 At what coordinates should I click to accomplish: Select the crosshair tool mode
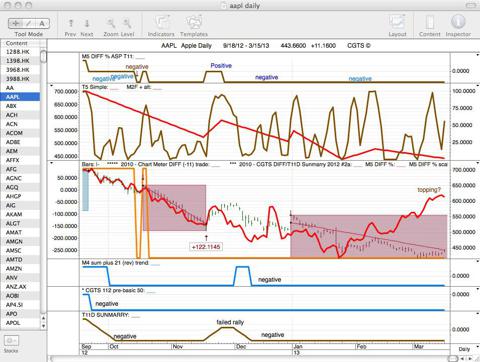(15, 23)
